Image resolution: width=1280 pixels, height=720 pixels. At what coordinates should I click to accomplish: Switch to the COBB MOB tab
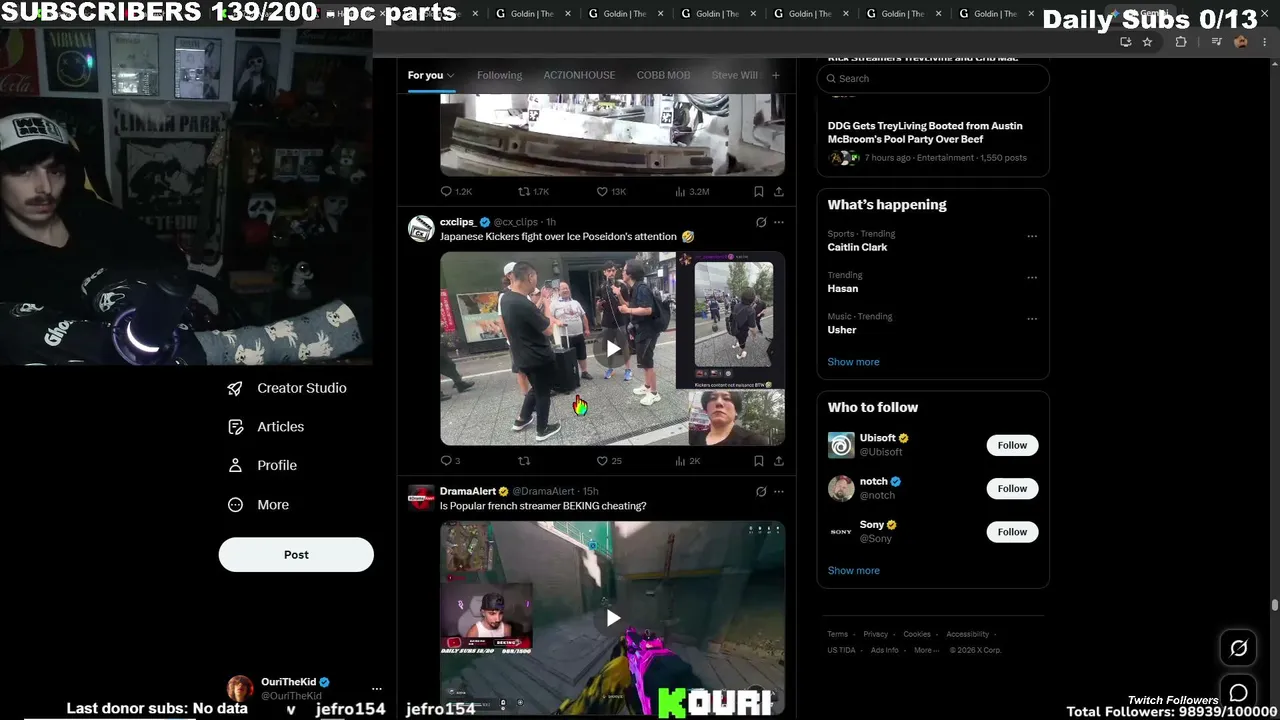[663, 75]
